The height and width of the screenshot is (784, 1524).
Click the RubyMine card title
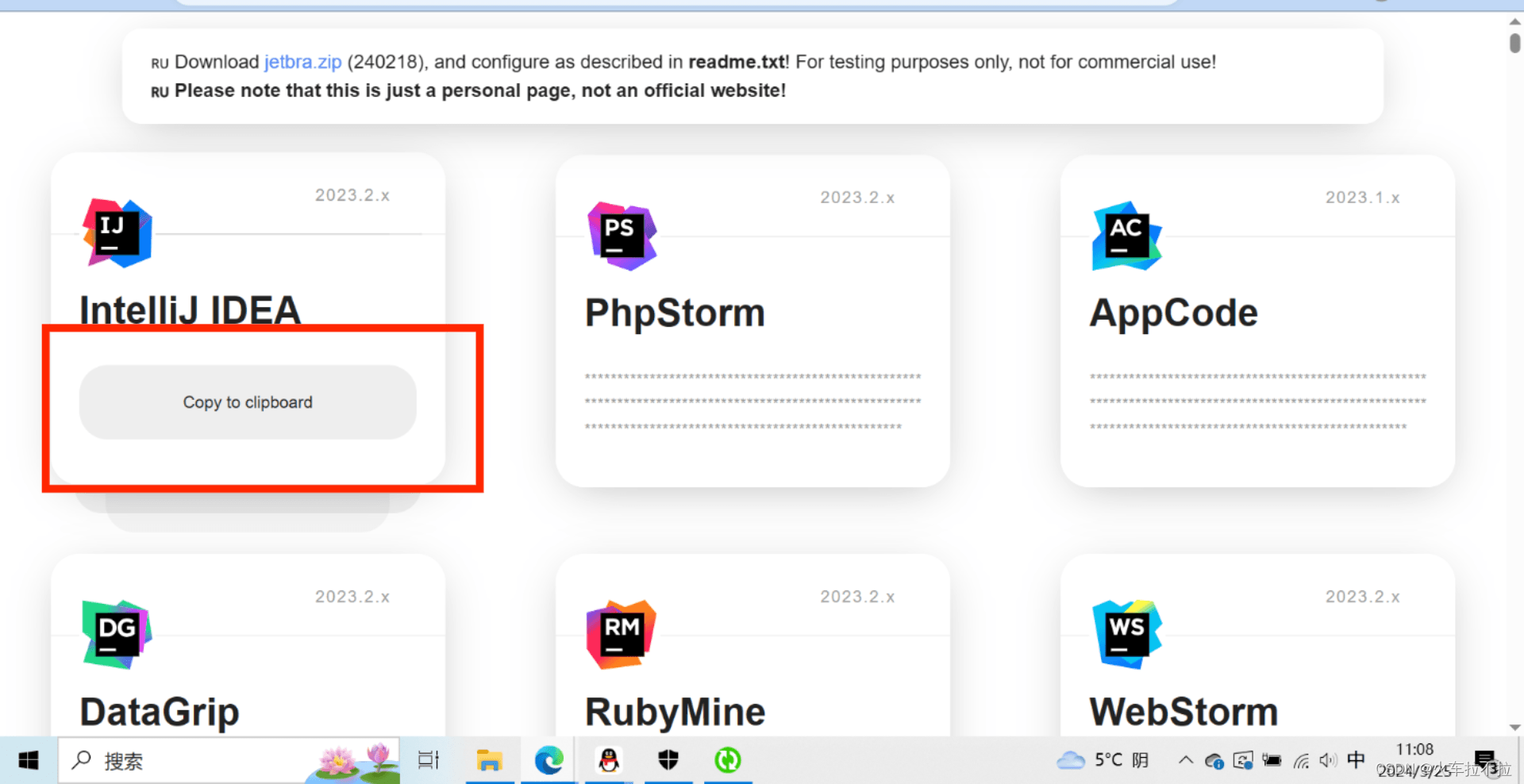[675, 712]
